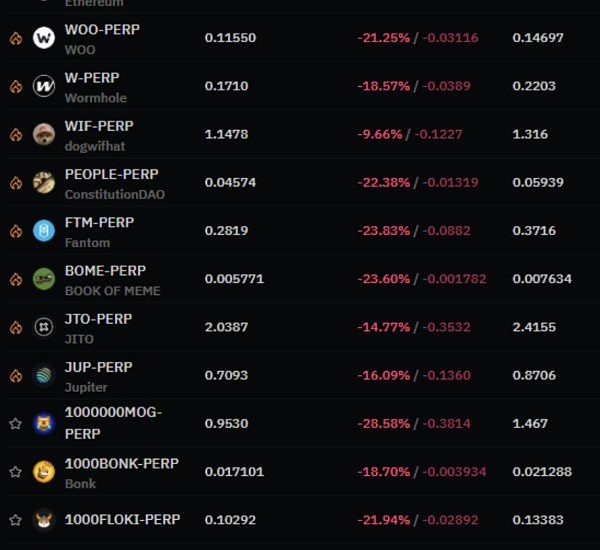This screenshot has height=550, width=600.
Task: Click the ConstitutionDAO PEOPLE-PERP coin logo
Action: click(44, 182)
